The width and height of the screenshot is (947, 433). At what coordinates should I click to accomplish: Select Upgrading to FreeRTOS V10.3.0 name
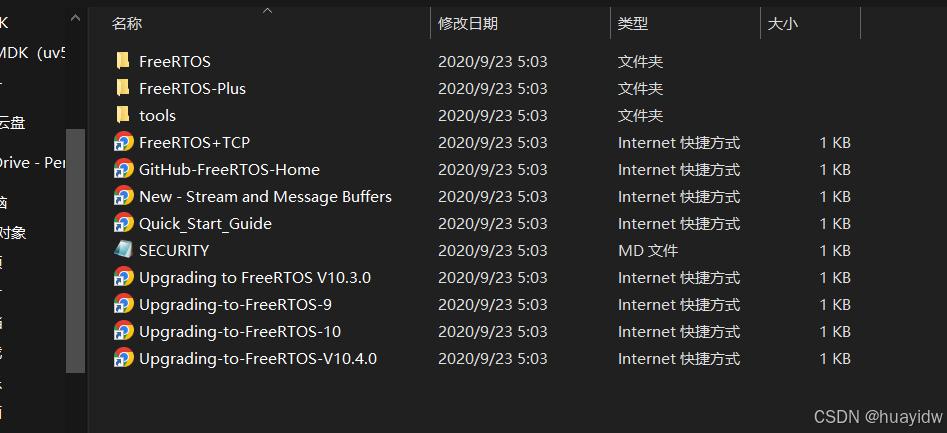(255, 278)
